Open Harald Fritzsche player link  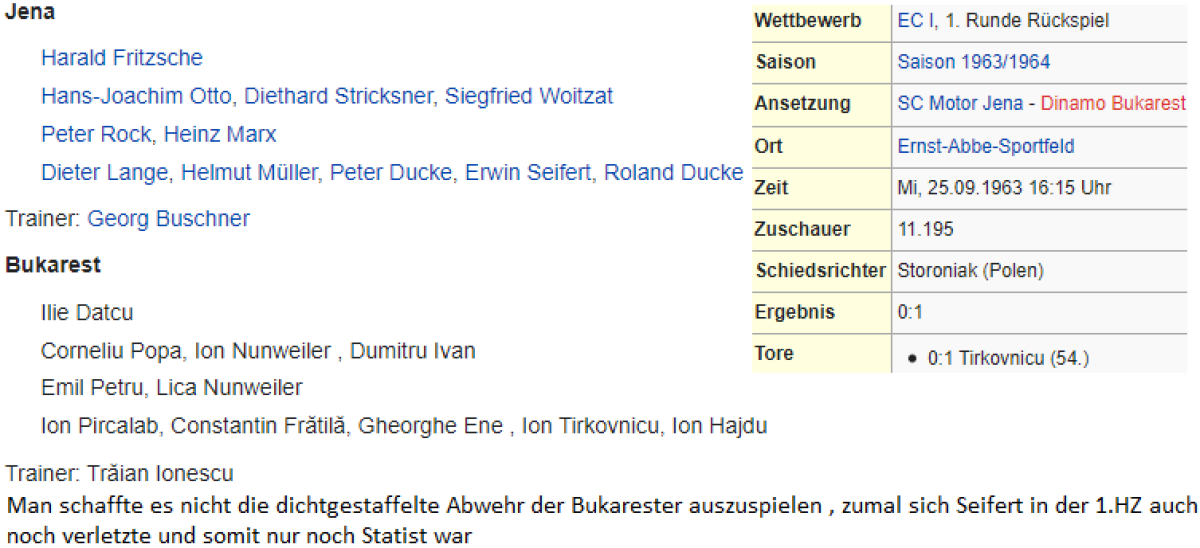[121, 58]
